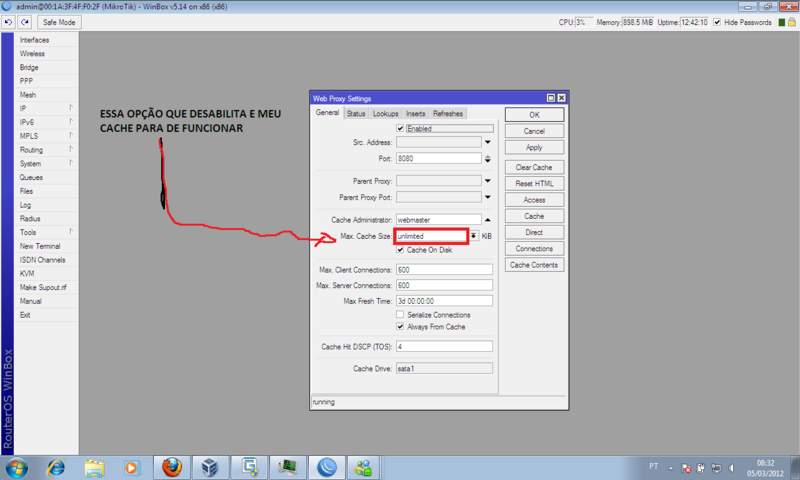Open VirtualBox taskbar icon
The width and height of the screenshot is (800, 480).
tap(210, 468)
